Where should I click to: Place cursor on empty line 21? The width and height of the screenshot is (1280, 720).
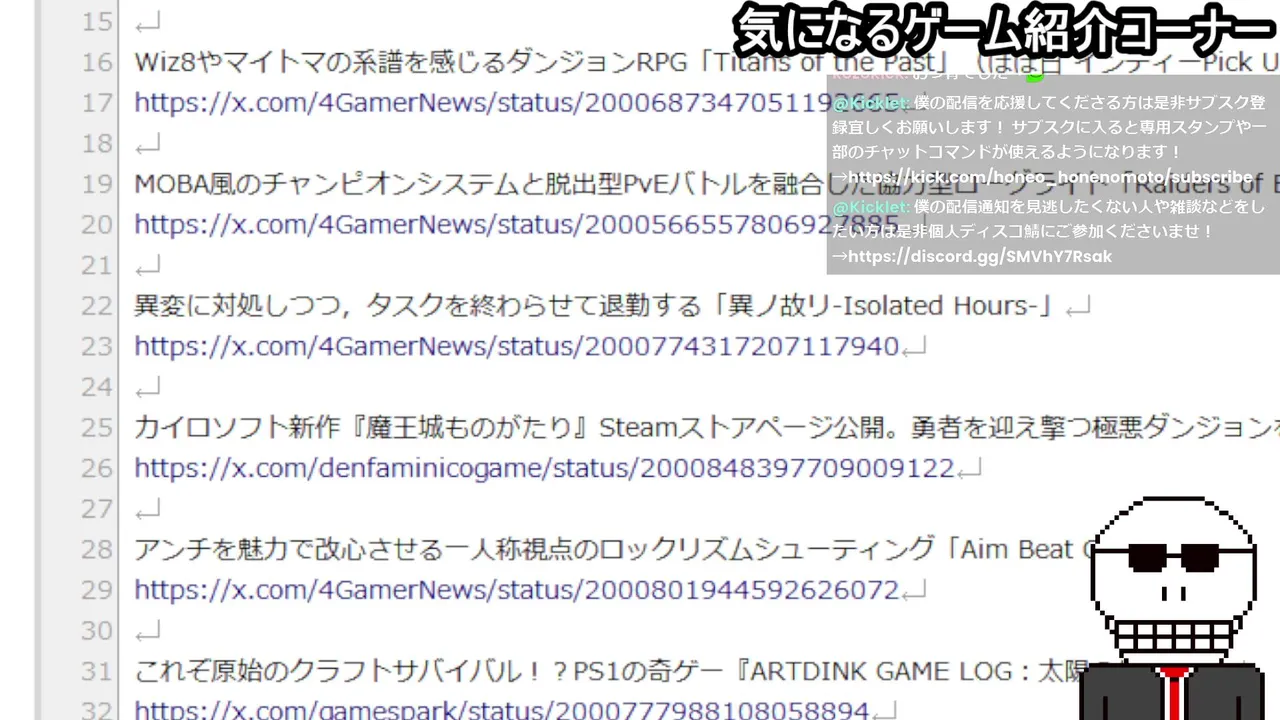(x=147, y=265)
